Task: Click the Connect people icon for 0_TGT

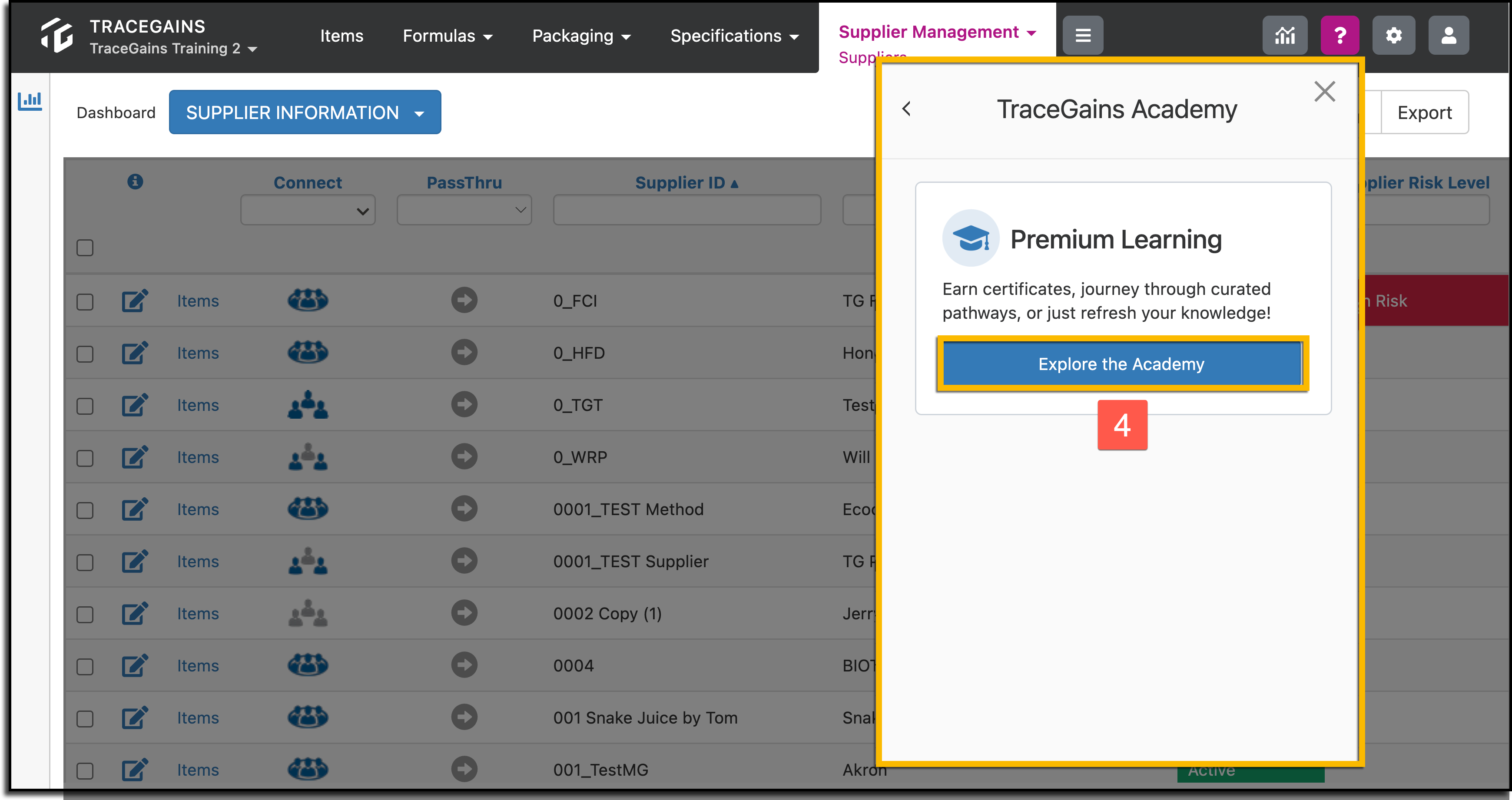Action: 308,405
